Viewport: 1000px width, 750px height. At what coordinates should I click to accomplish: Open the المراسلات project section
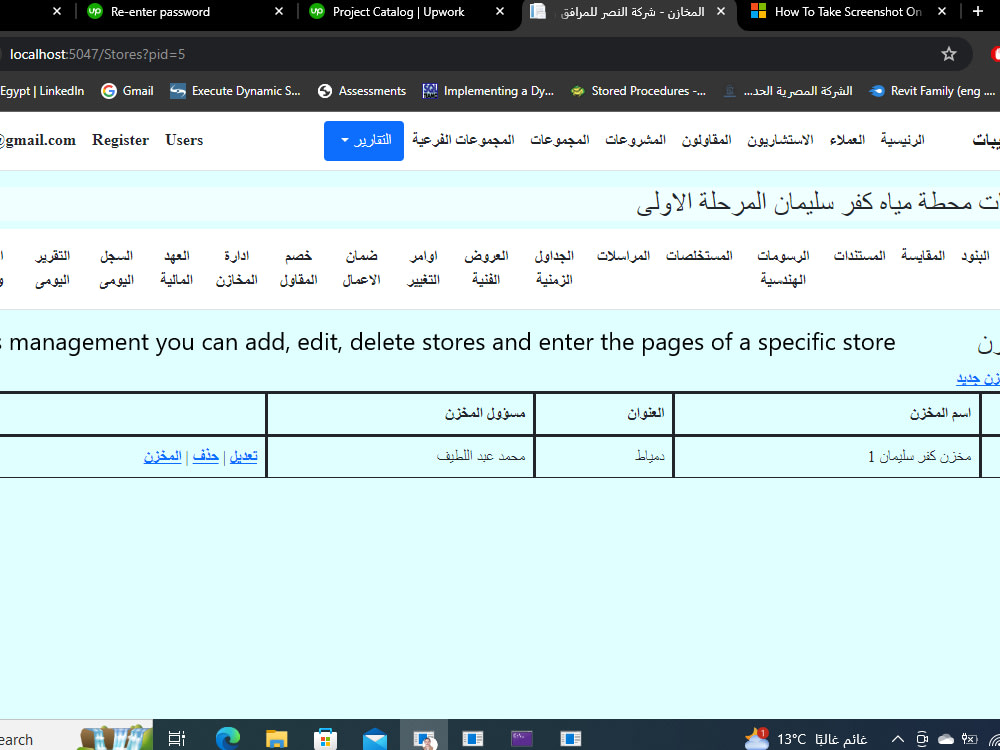[623, 256]
